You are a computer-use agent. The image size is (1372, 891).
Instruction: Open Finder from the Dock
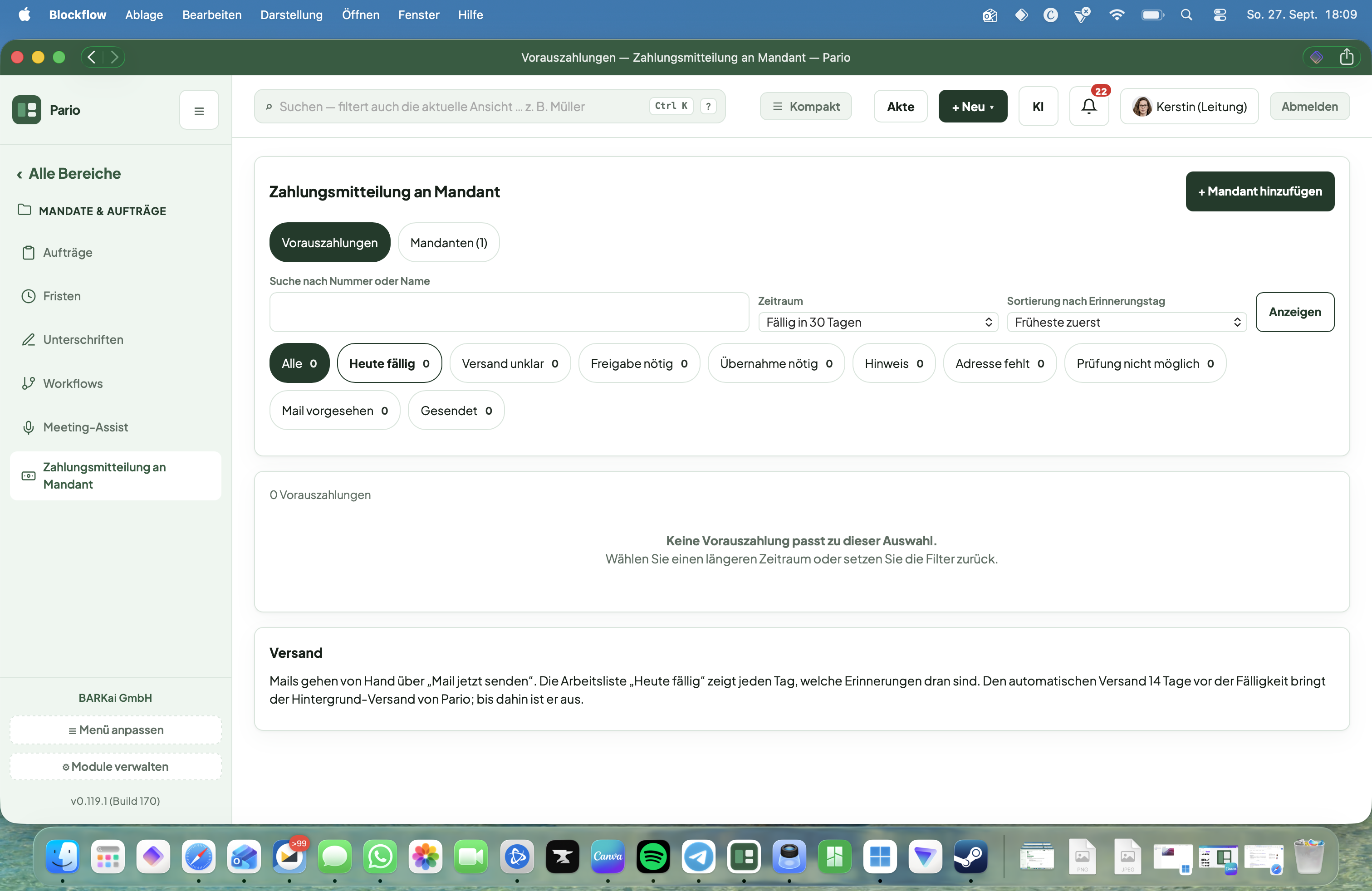(x=62, y=857)
